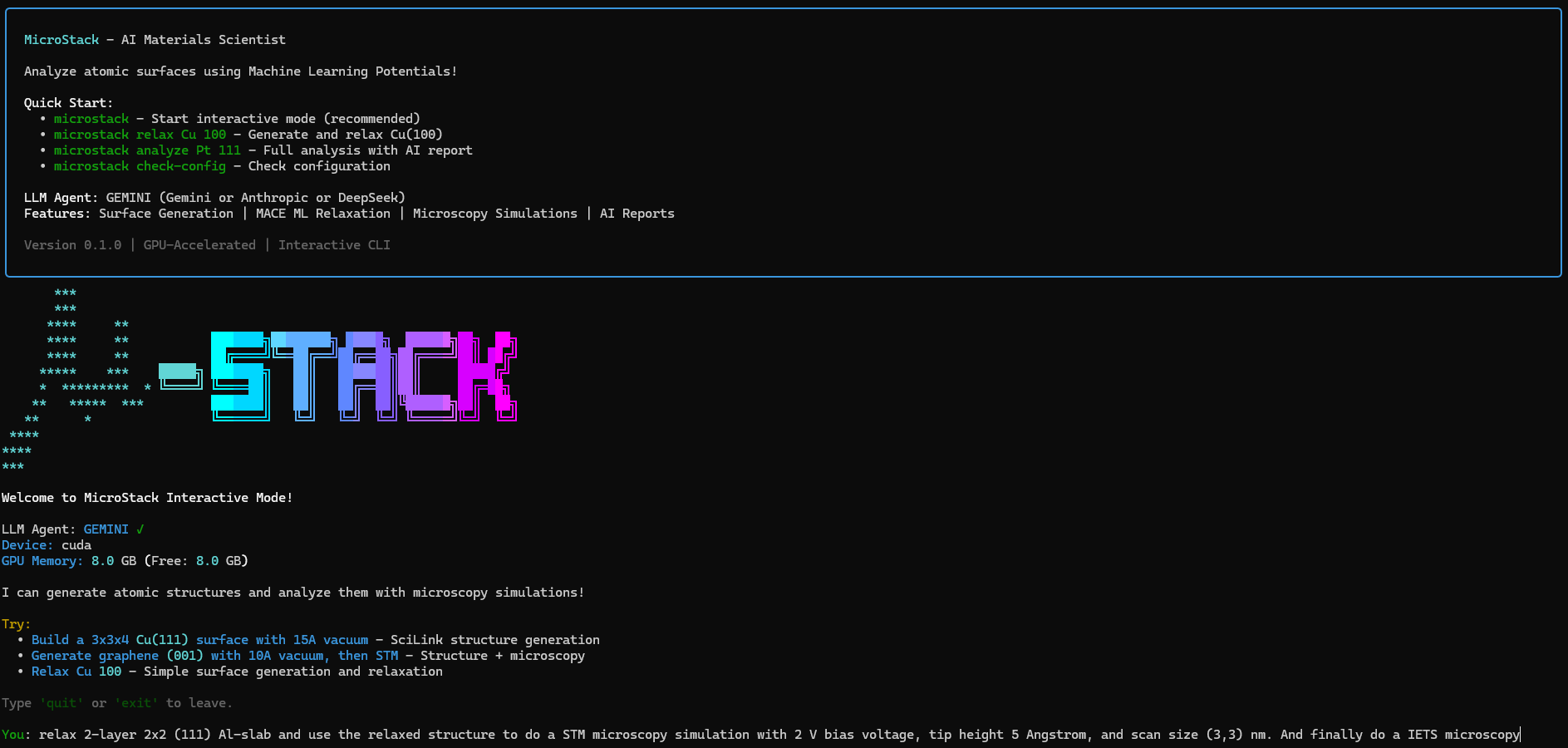Click the 'You:' prompt label
Screen dimensions: 1568x748
tap(16, 735)
